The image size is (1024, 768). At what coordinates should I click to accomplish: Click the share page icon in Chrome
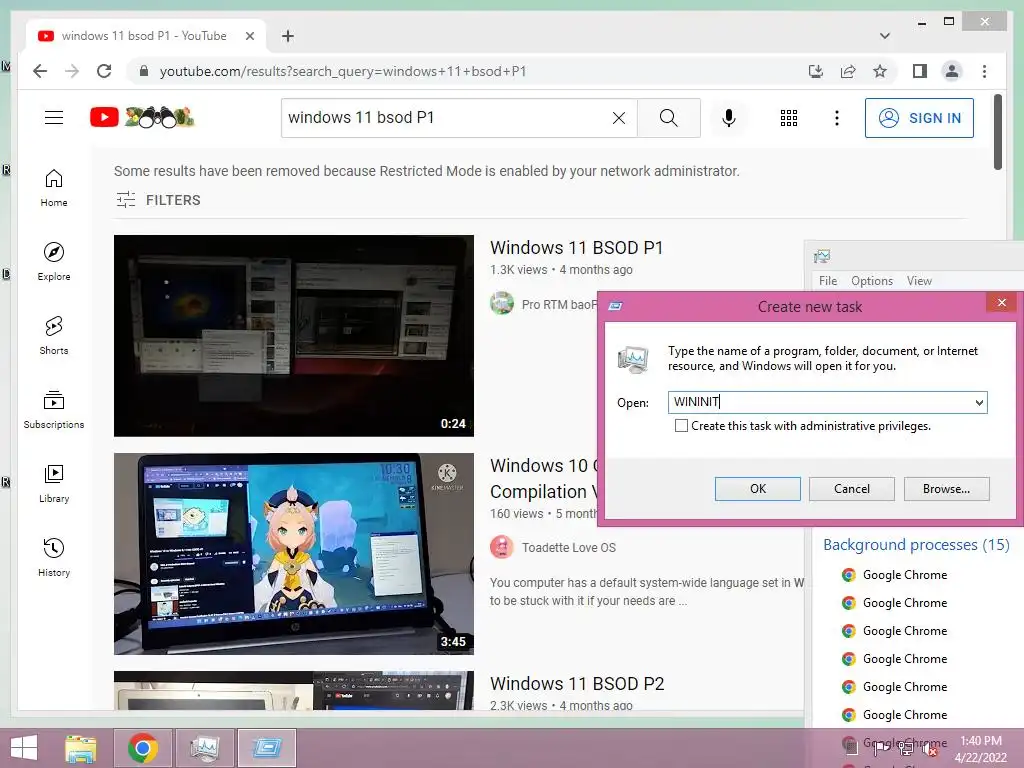[848, 71]
